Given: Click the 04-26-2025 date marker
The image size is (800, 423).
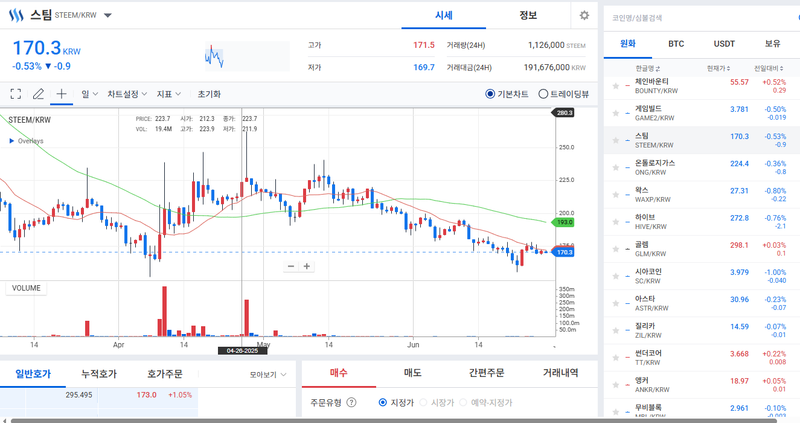Looking at the screenshot, I should tap(242, 351).
